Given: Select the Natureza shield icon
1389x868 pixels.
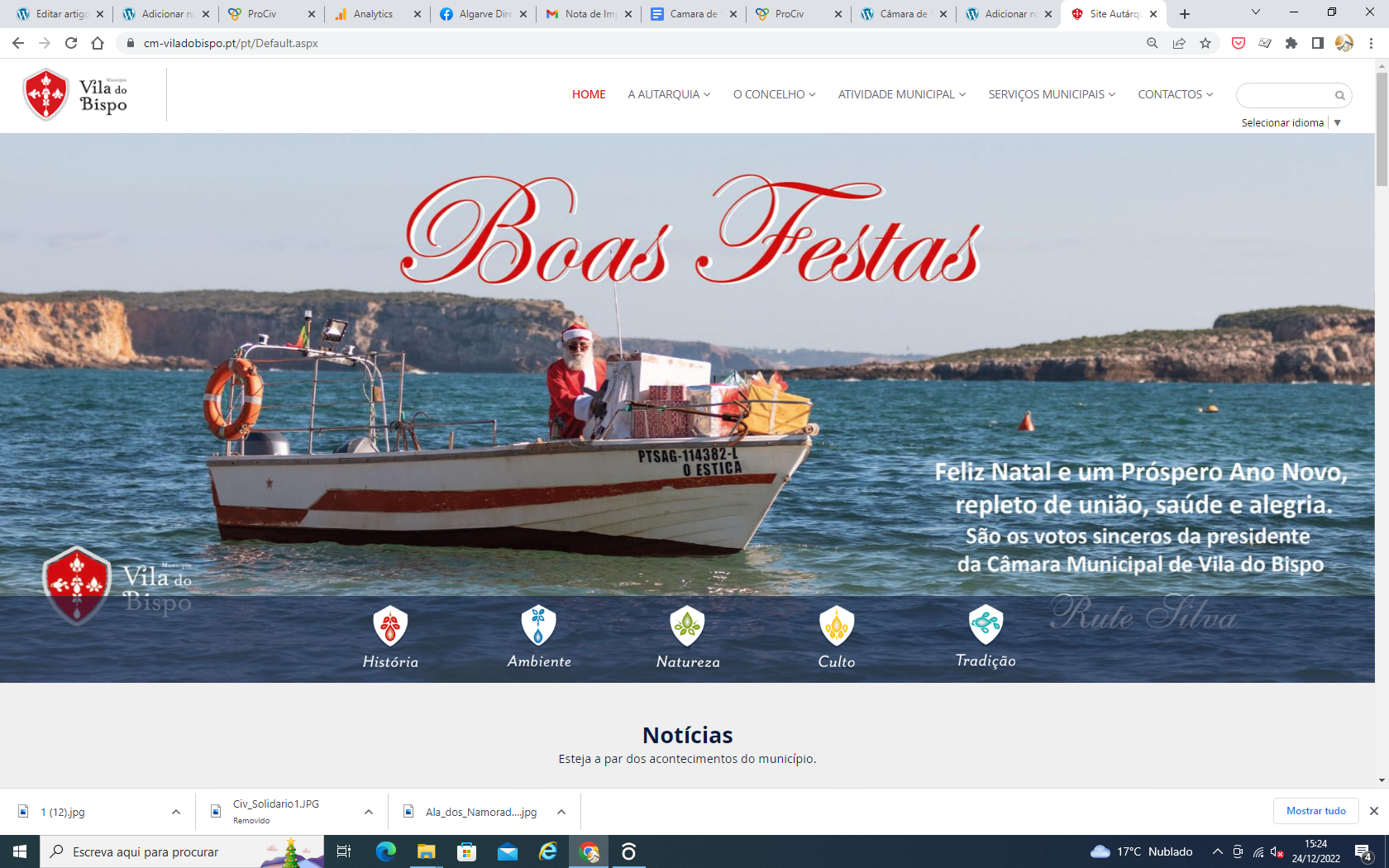Looking at the screenshot, I should click(x=687, y=626).
